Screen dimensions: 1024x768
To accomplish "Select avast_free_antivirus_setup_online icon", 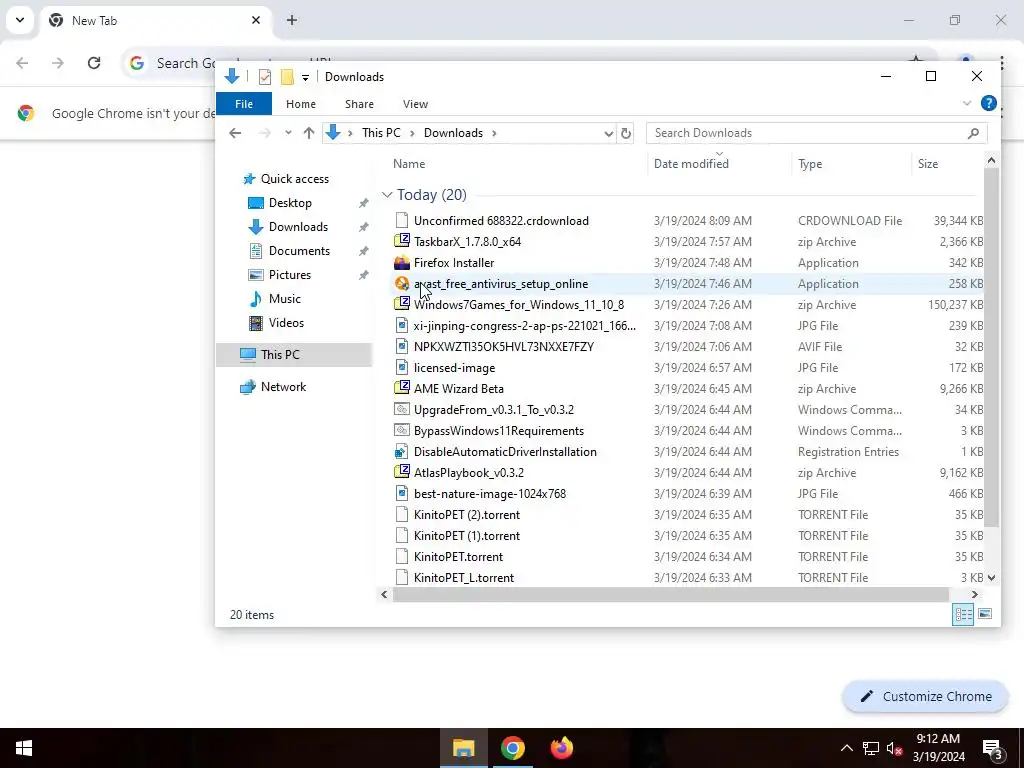I will [x=402, y=283].
